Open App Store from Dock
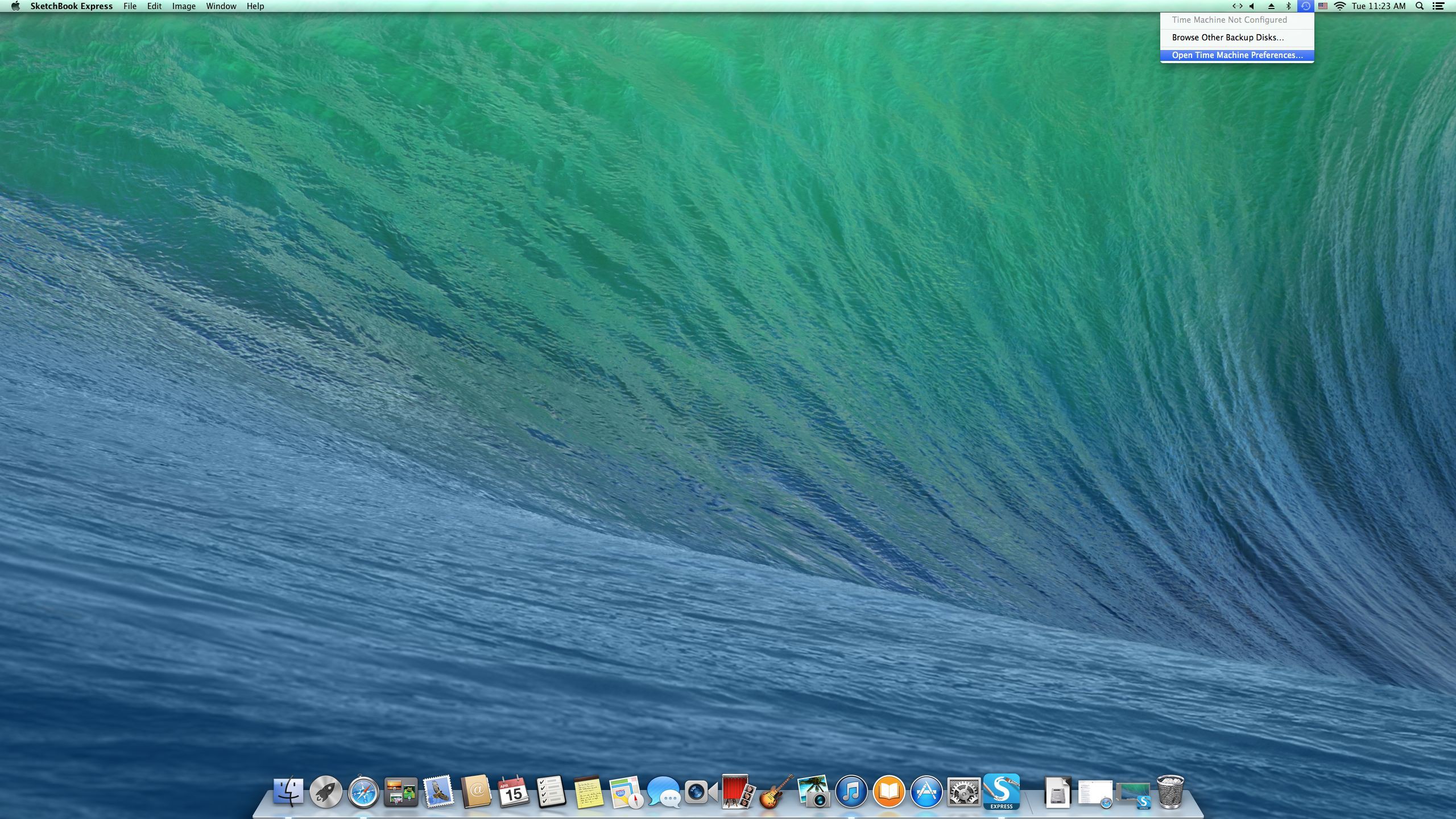The image size is (1456, 819). pos(925,791)
